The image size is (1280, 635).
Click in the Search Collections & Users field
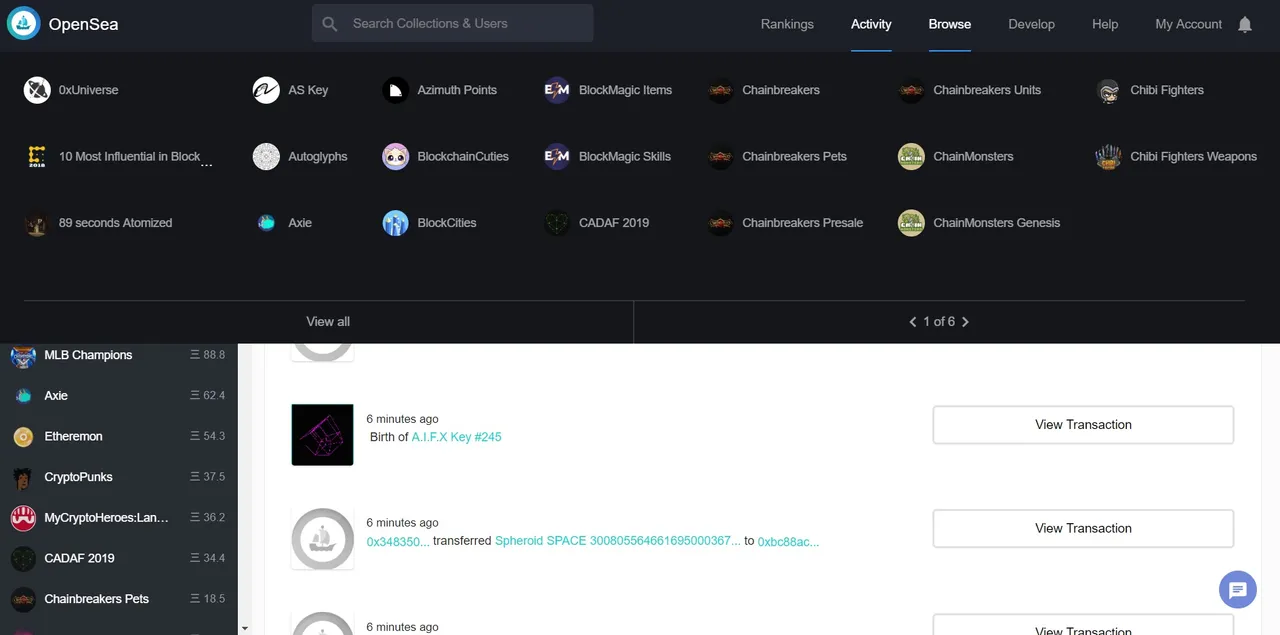(452, 23)
